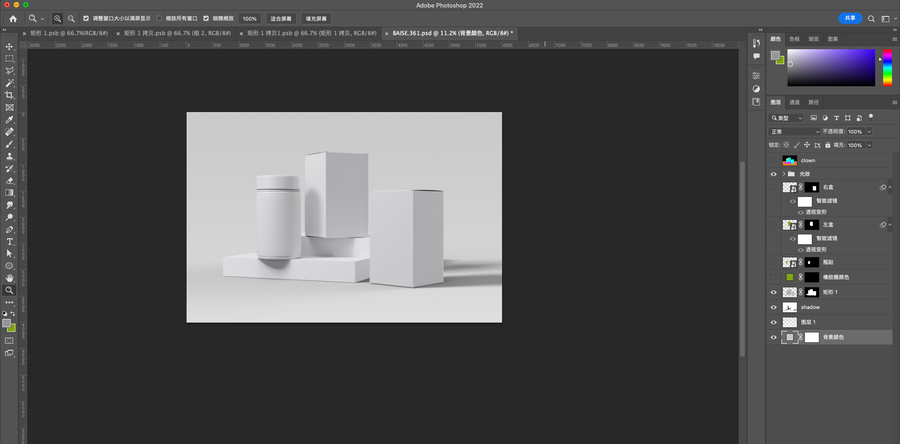Switch to the 路径 paths tab
The height and width of the screenshot is (444, 900).
813,102
